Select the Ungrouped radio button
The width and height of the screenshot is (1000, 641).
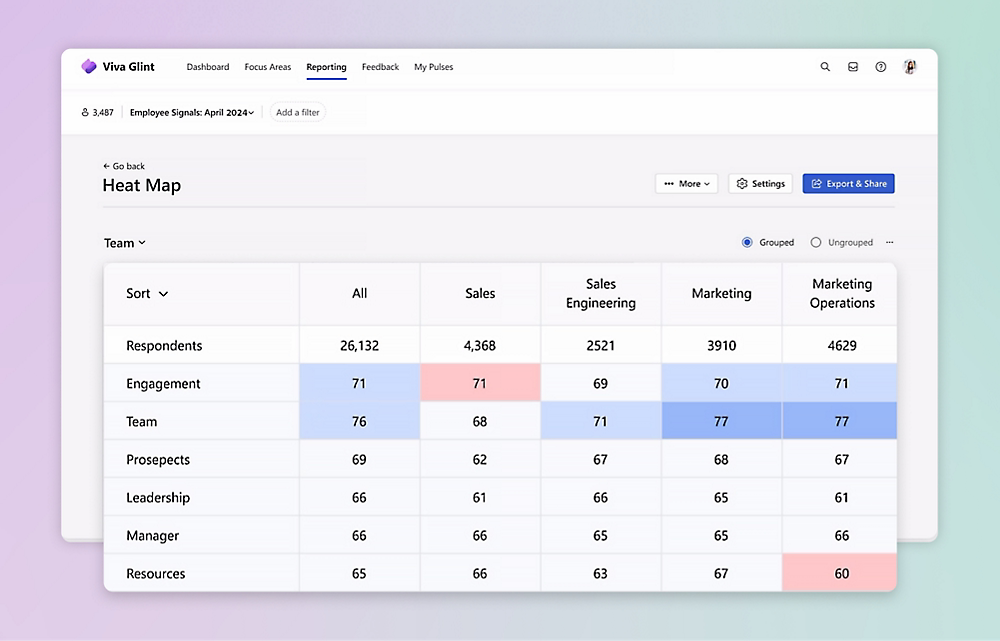point(816,243)
